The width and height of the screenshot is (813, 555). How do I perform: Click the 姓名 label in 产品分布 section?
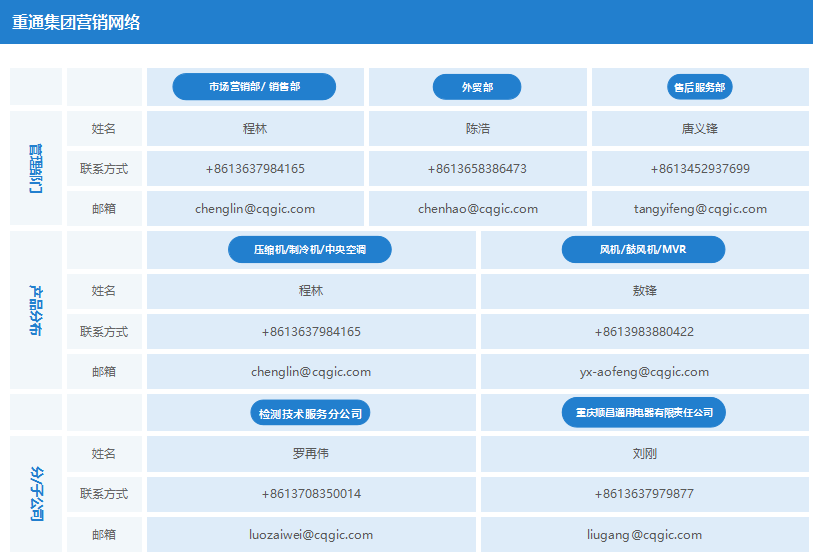(x=104, y=290)
